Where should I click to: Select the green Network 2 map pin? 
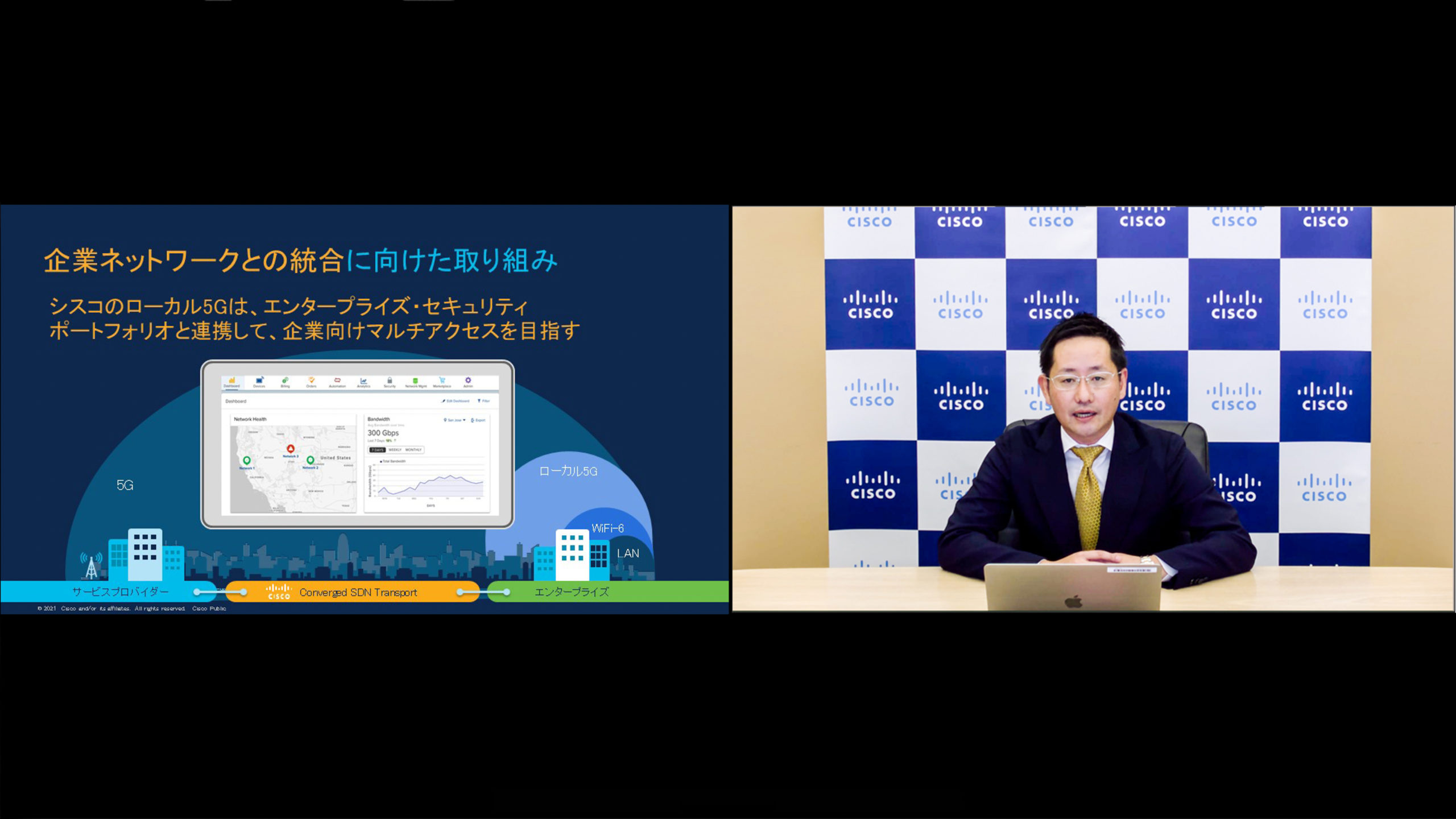[x=311, y=460]
